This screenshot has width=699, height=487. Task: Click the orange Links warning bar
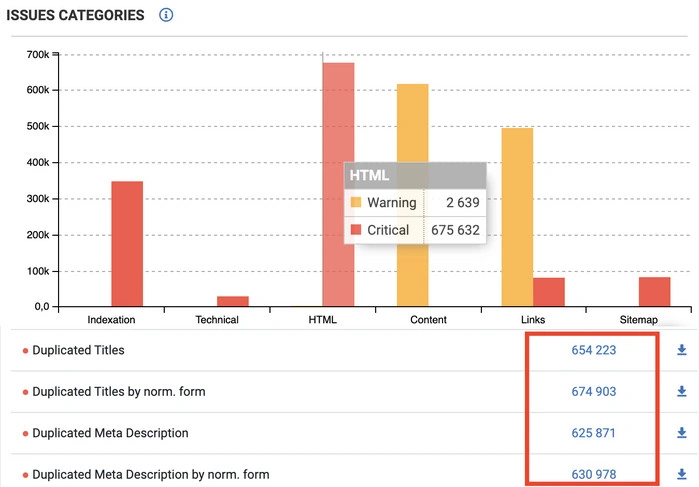(x=517, y=217)
